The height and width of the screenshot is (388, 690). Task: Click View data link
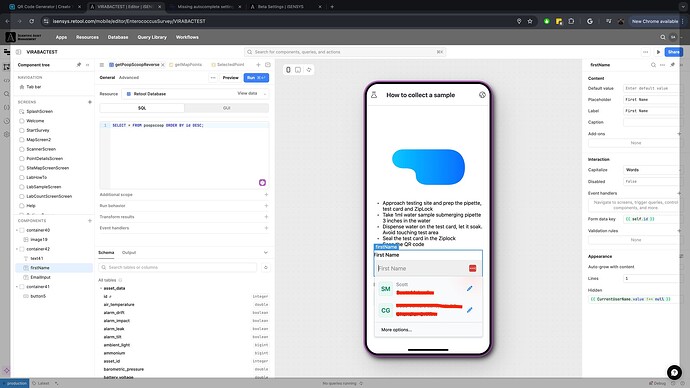coord(247,93)
